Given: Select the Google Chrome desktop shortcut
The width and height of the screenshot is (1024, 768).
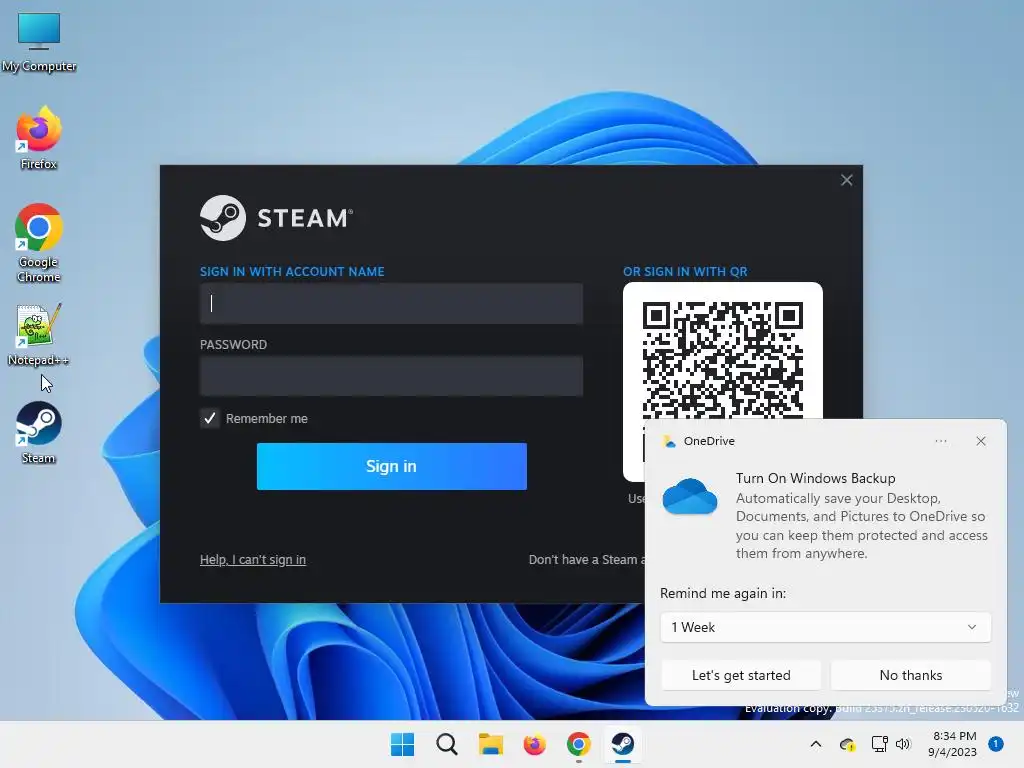Looking at the screenshot, I should [39, 243].
